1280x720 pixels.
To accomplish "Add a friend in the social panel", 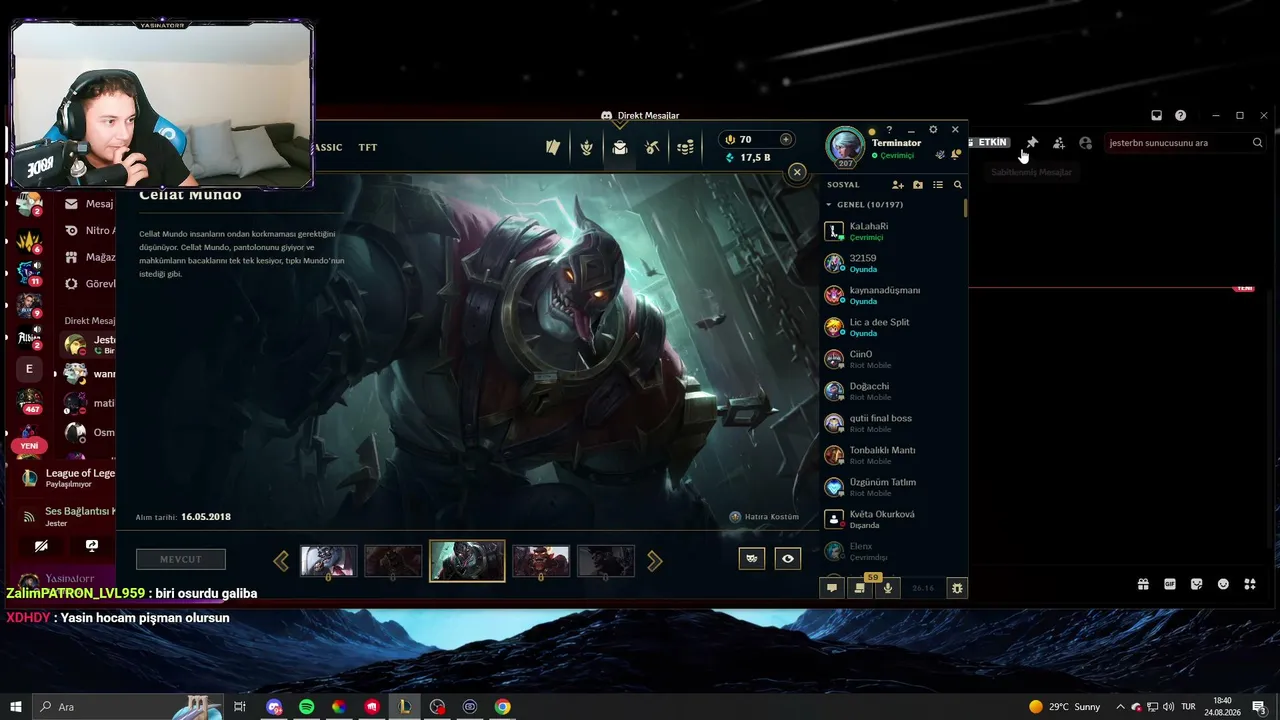I will [x=897, y=185].
